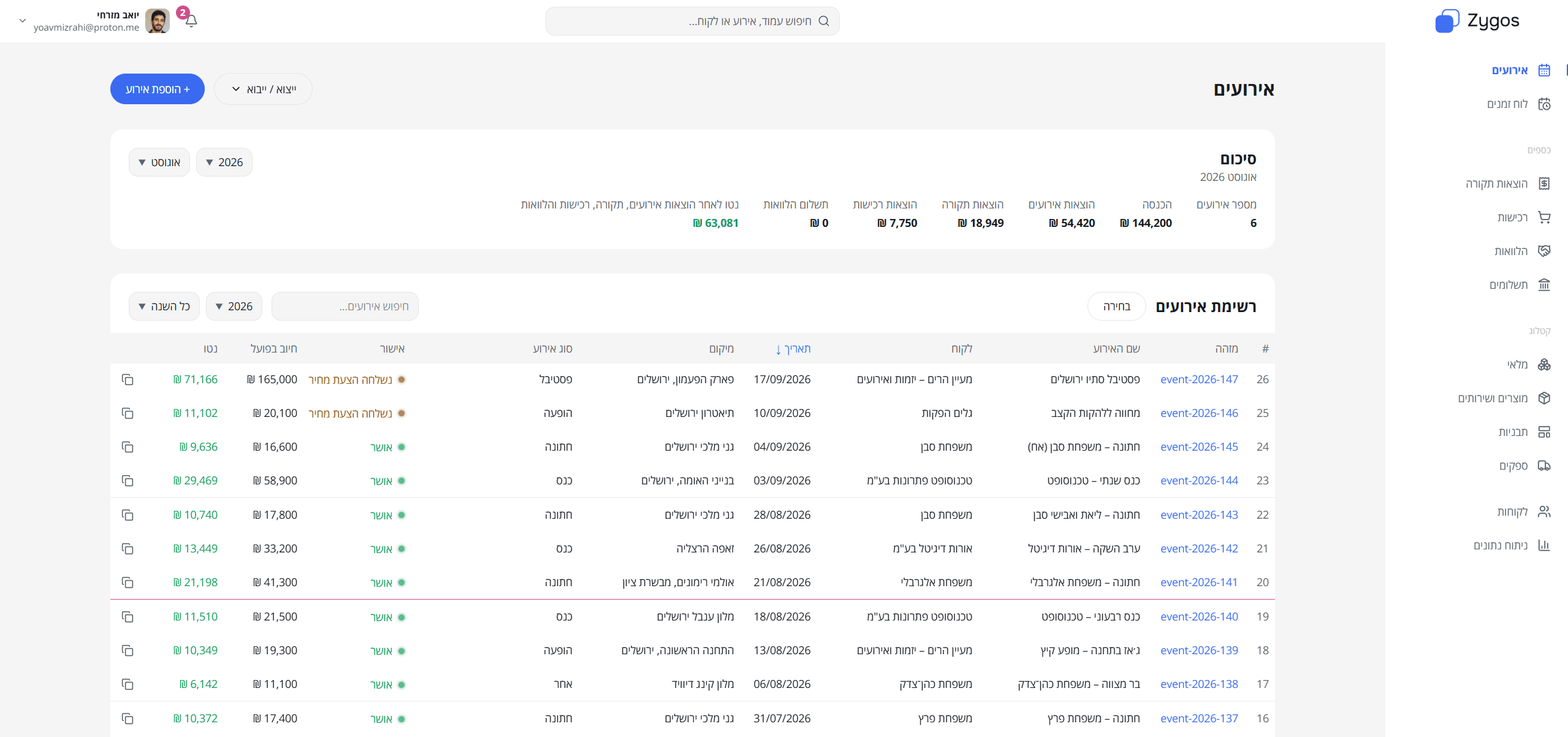Click the חיפוש אירועים search field

(x=345, y=306)
